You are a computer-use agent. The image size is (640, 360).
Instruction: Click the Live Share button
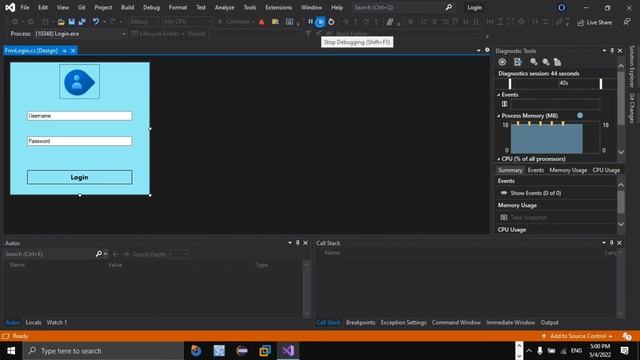point(594,22)
